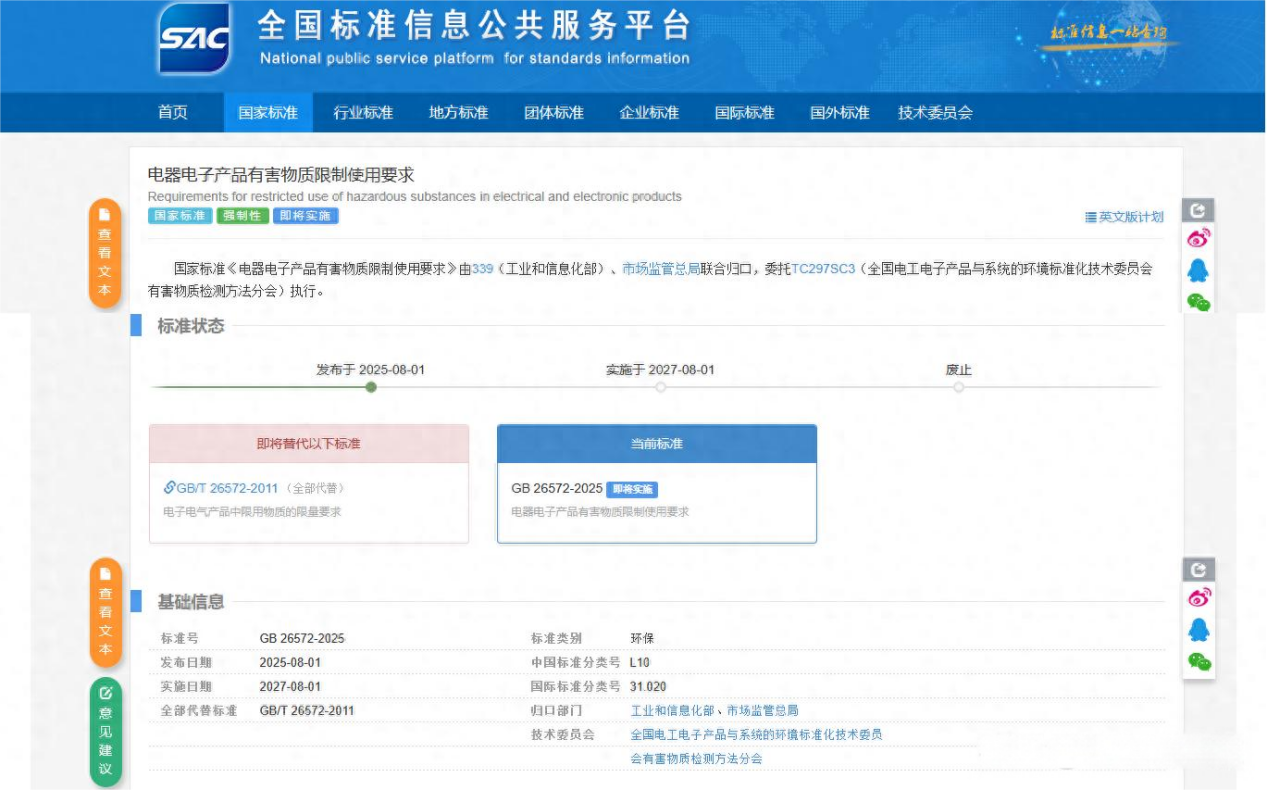This screenshot has height=790, width=1267.
Task: Open the 意见建议 green feedback button
Action: click(105, 733)
